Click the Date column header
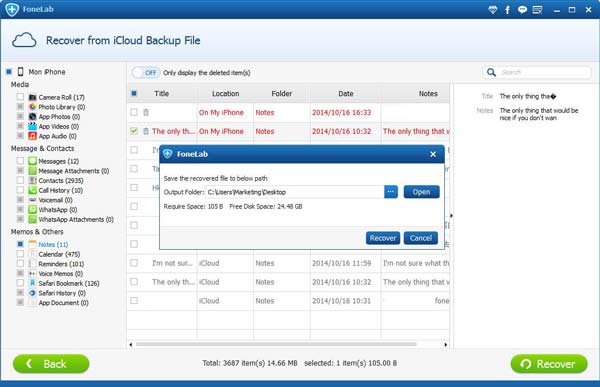This screenshot has height=387, width=600. click(x=346, y=93)
